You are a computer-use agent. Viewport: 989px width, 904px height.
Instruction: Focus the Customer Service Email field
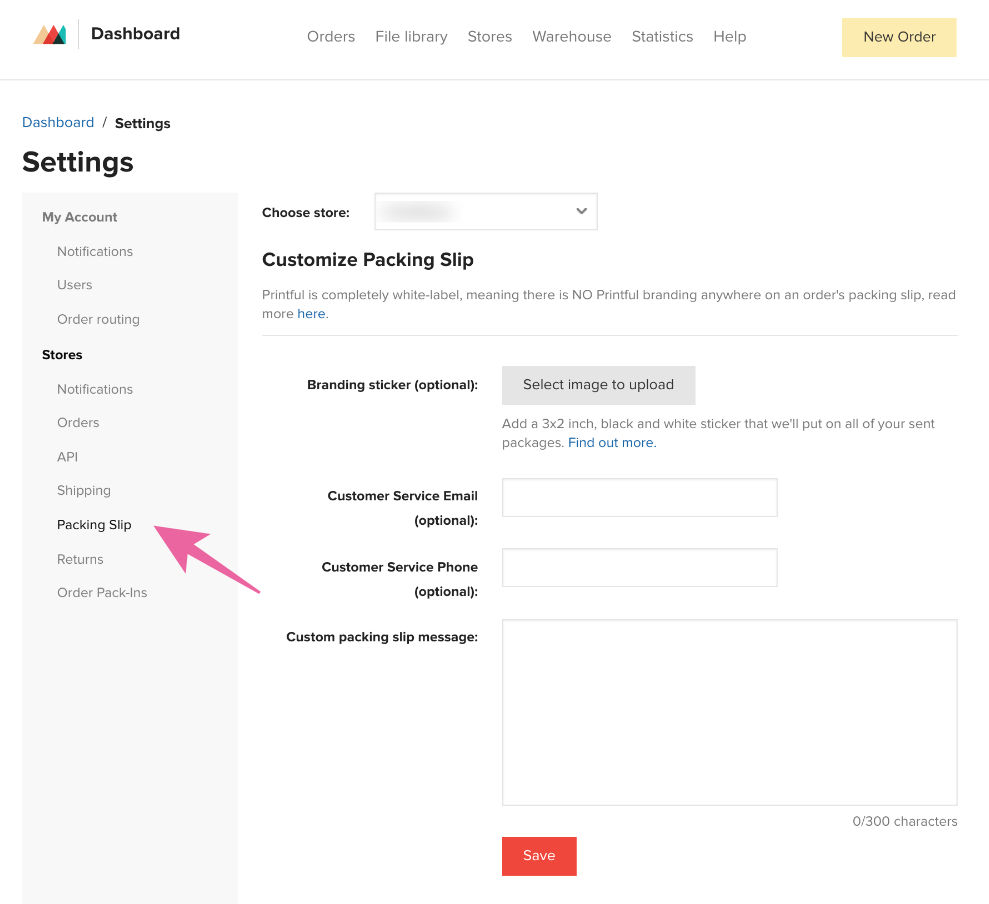point(639,498)
